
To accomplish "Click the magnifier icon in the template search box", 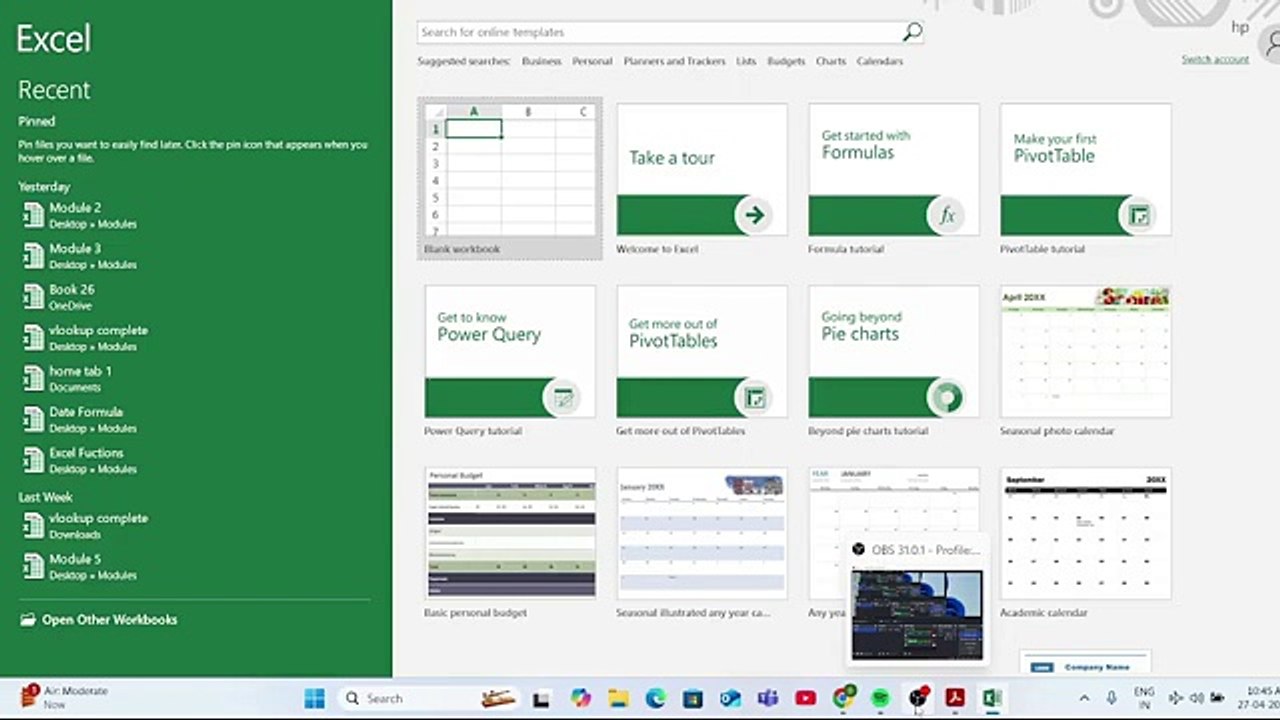I will click(x=911, y=32).
